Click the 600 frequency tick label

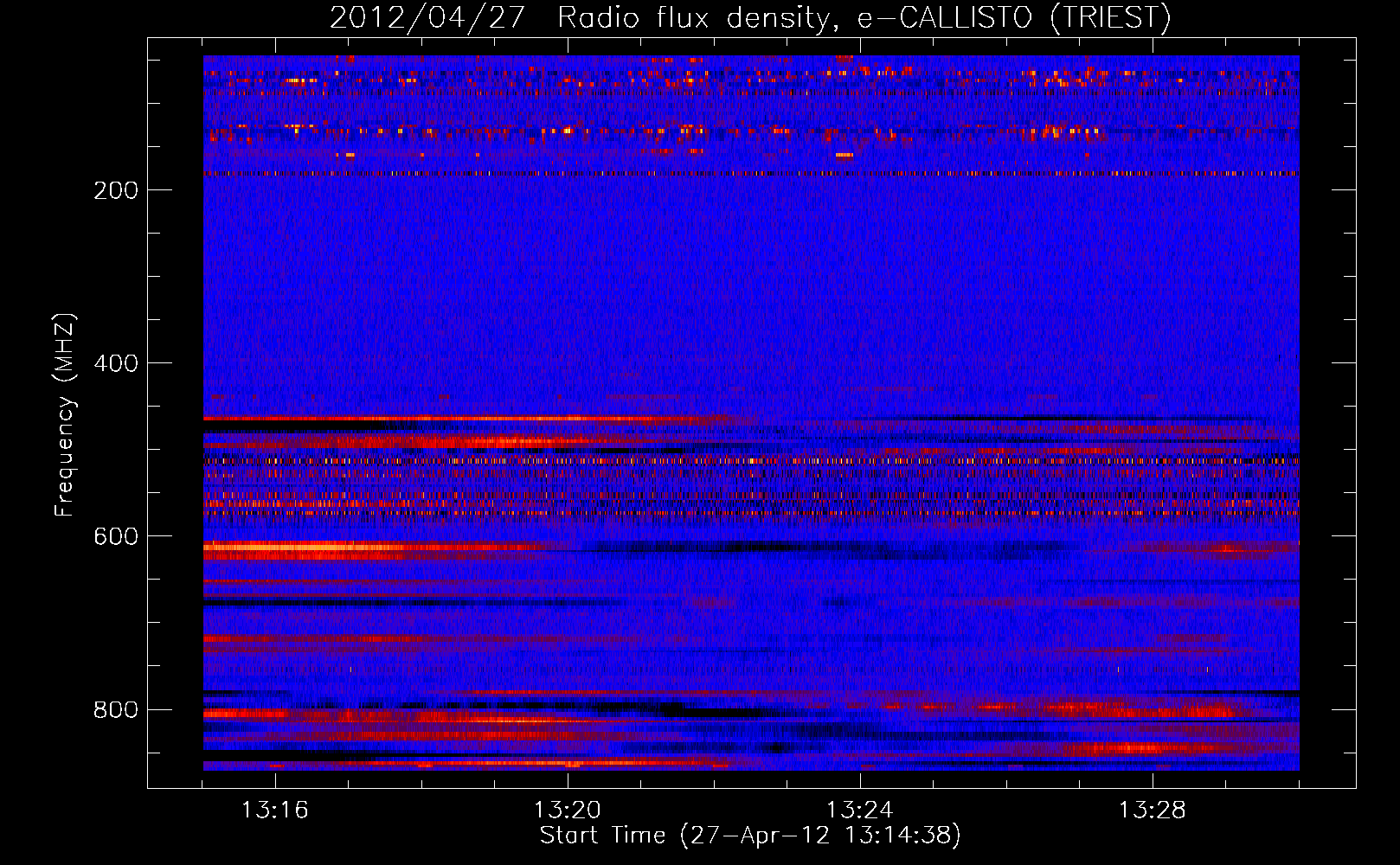pos(116,536)
